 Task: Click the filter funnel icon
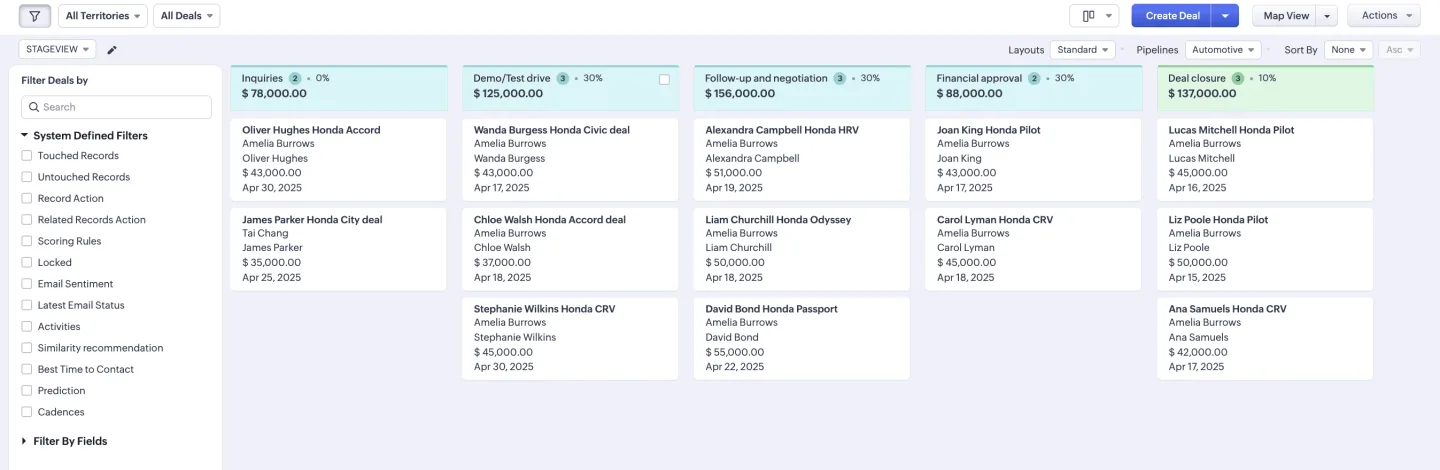coord(35,16)
